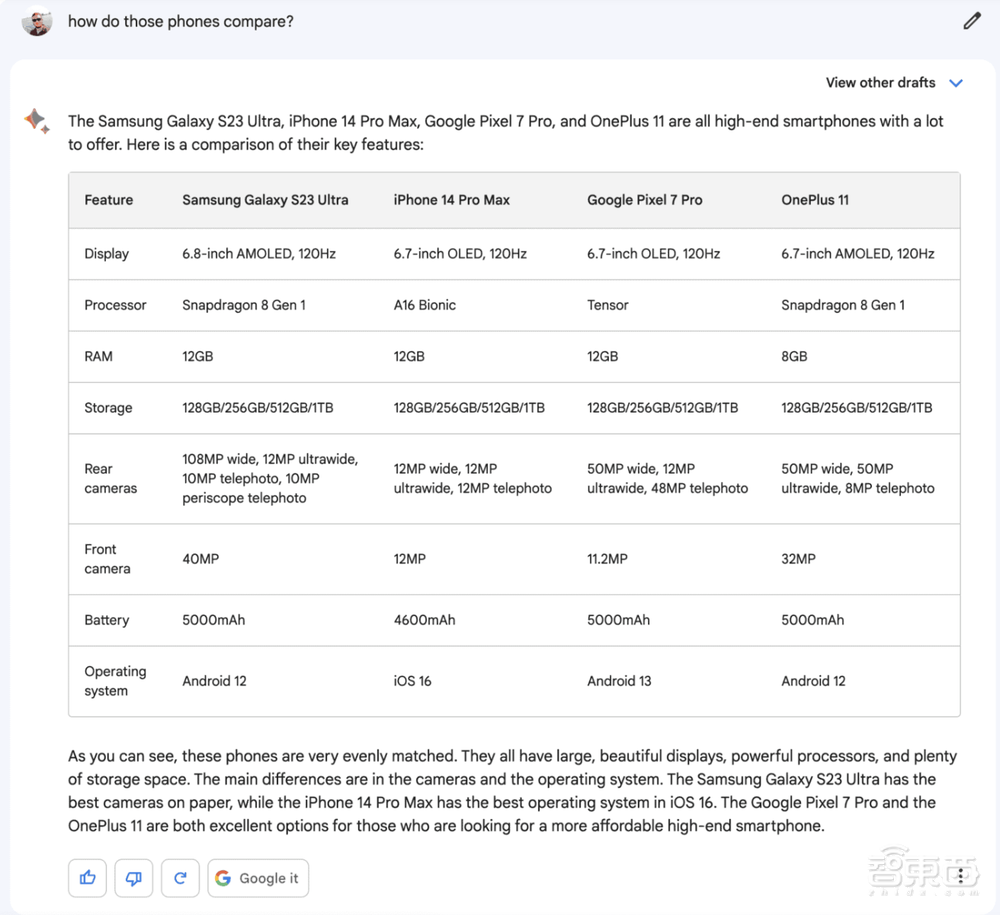Click the 11.2MP front camera cell
The width and height of the screenshot is (1000, 915).
coord(607,559)
